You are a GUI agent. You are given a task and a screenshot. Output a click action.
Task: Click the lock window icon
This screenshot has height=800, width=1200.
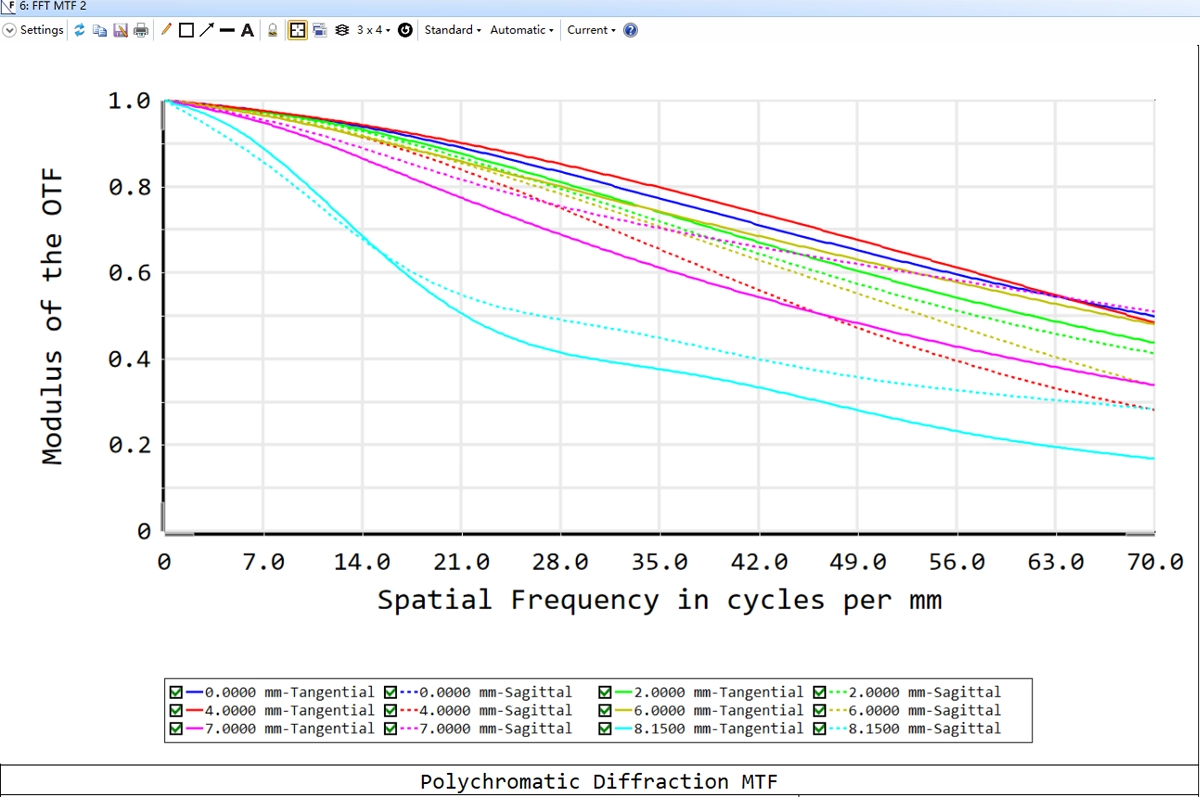[x=272, y=30]
